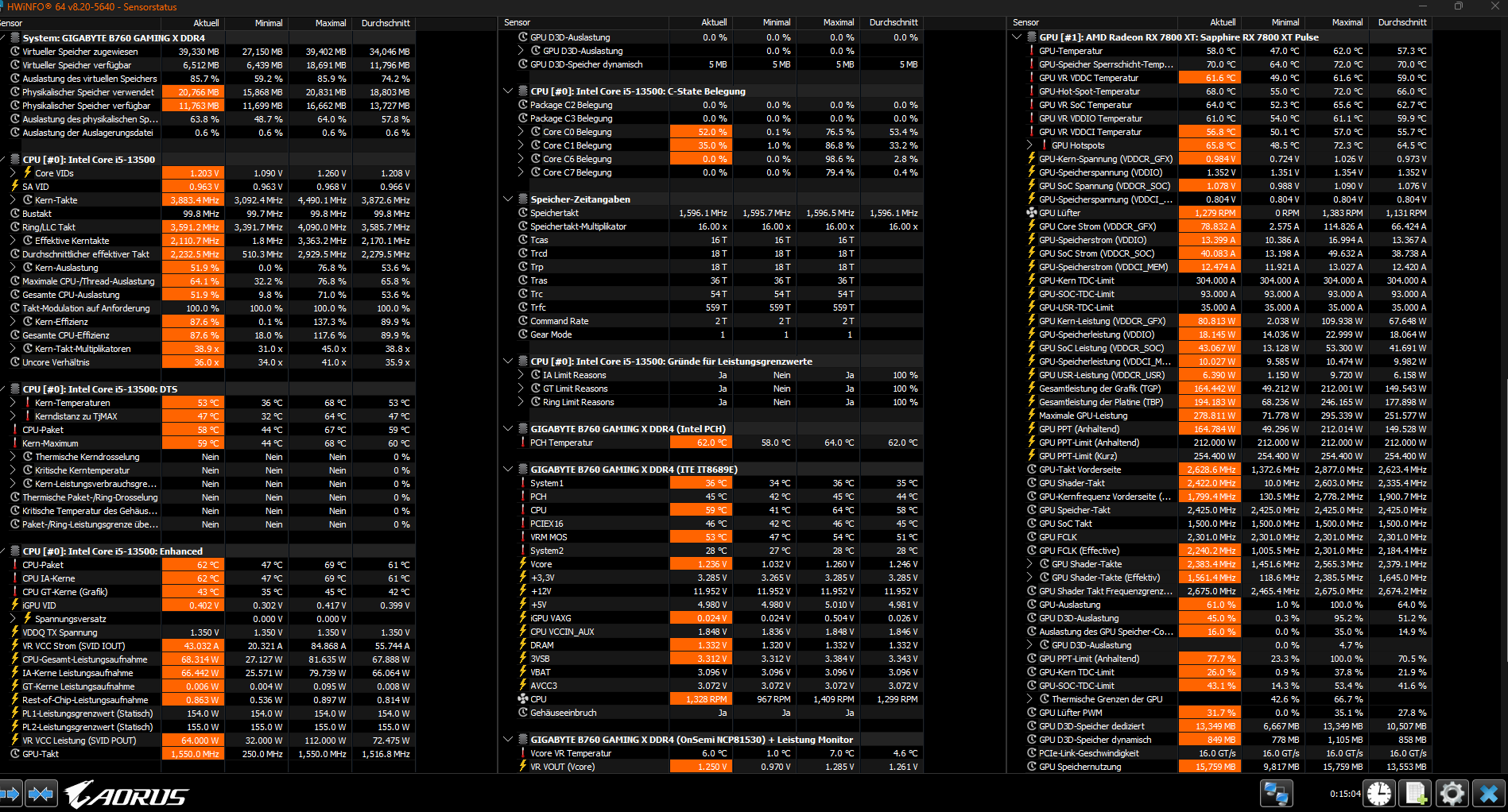The height and width of the screenshot is (812, 1508).
Task: Expand the Effektive Kerntakte row
Action: pos(13,241)
